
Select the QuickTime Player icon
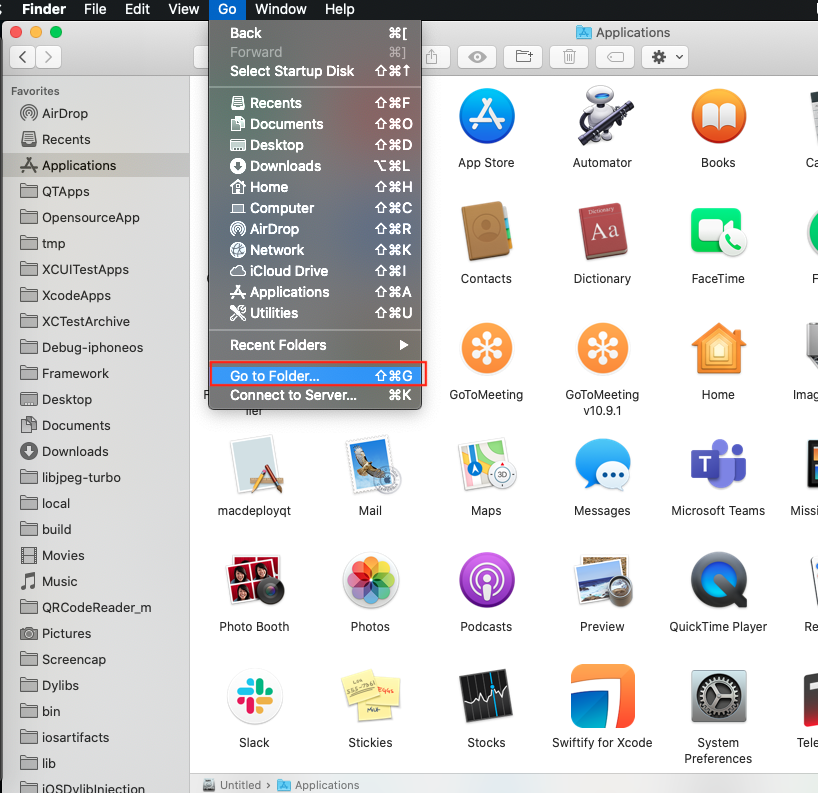tap(718, 580)
